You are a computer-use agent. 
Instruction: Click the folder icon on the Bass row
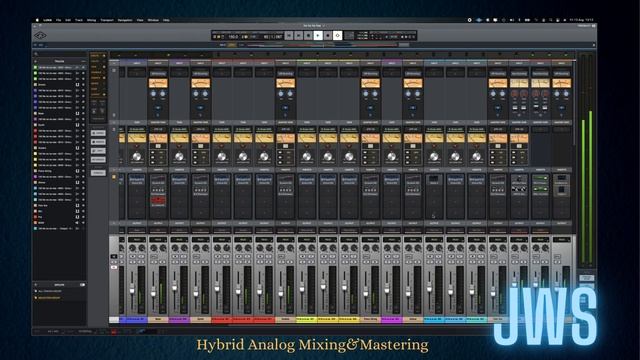click(x=78, y=113)
